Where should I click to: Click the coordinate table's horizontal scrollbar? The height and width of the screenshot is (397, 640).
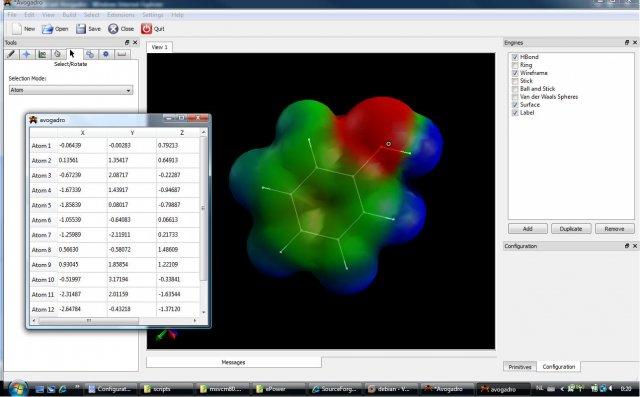click(x=114, y=321)
